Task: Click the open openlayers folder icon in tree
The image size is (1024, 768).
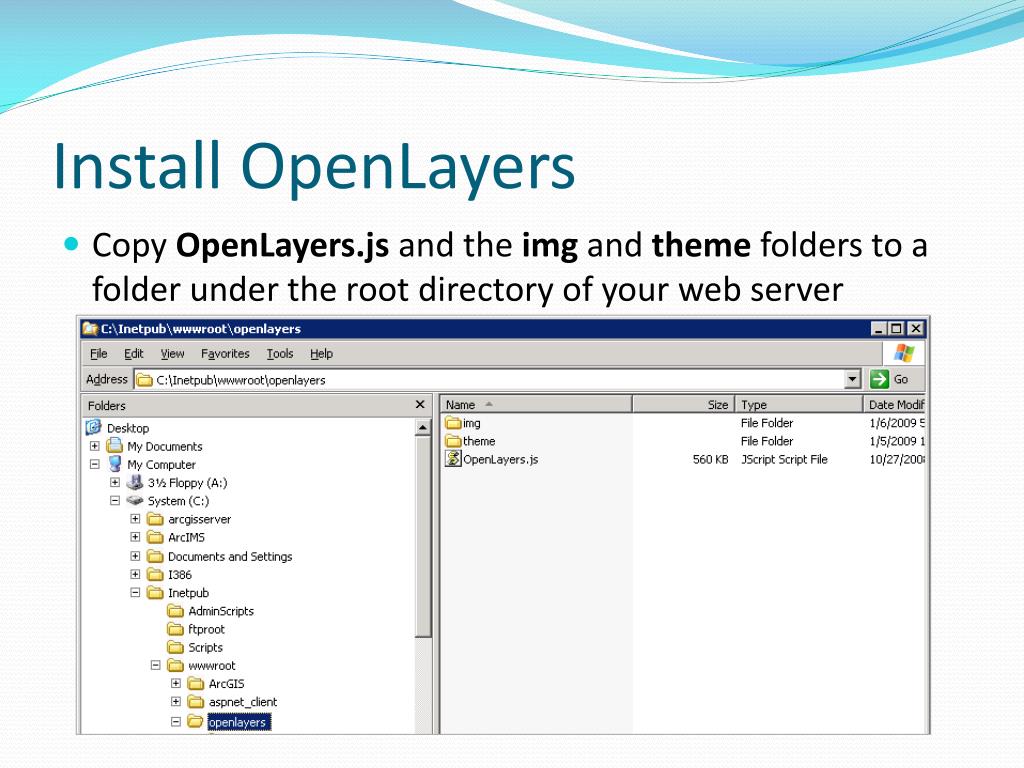Action: pyautogui.click(x=196, y=722)
